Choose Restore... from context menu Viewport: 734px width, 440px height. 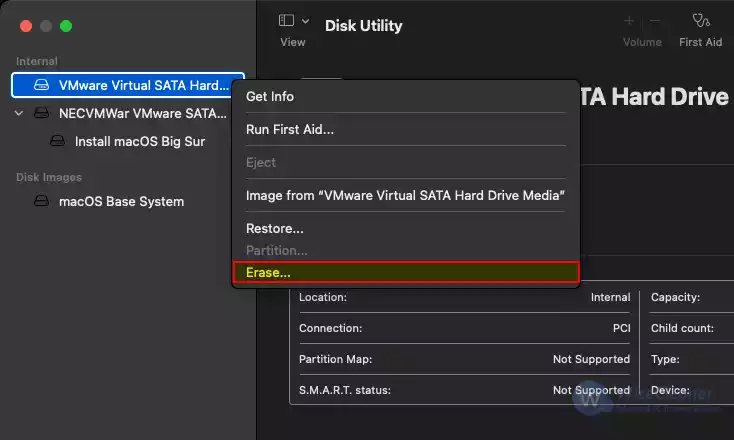pos(406,228)
